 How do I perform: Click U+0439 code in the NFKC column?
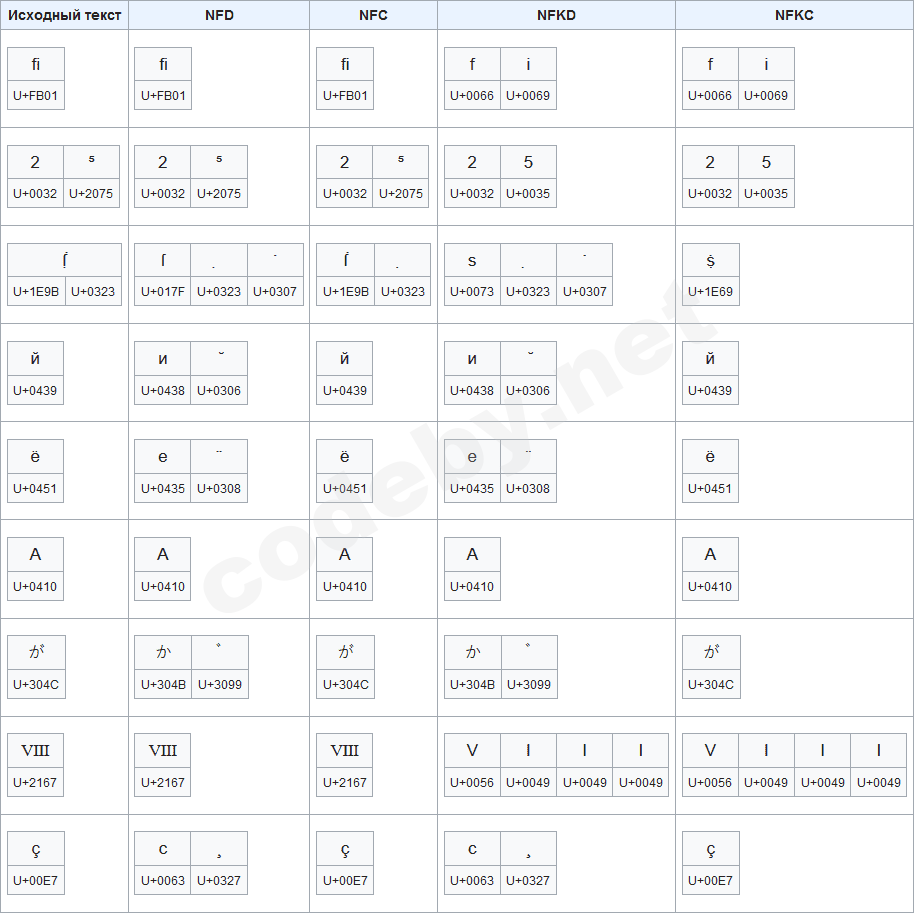(710, 391)
